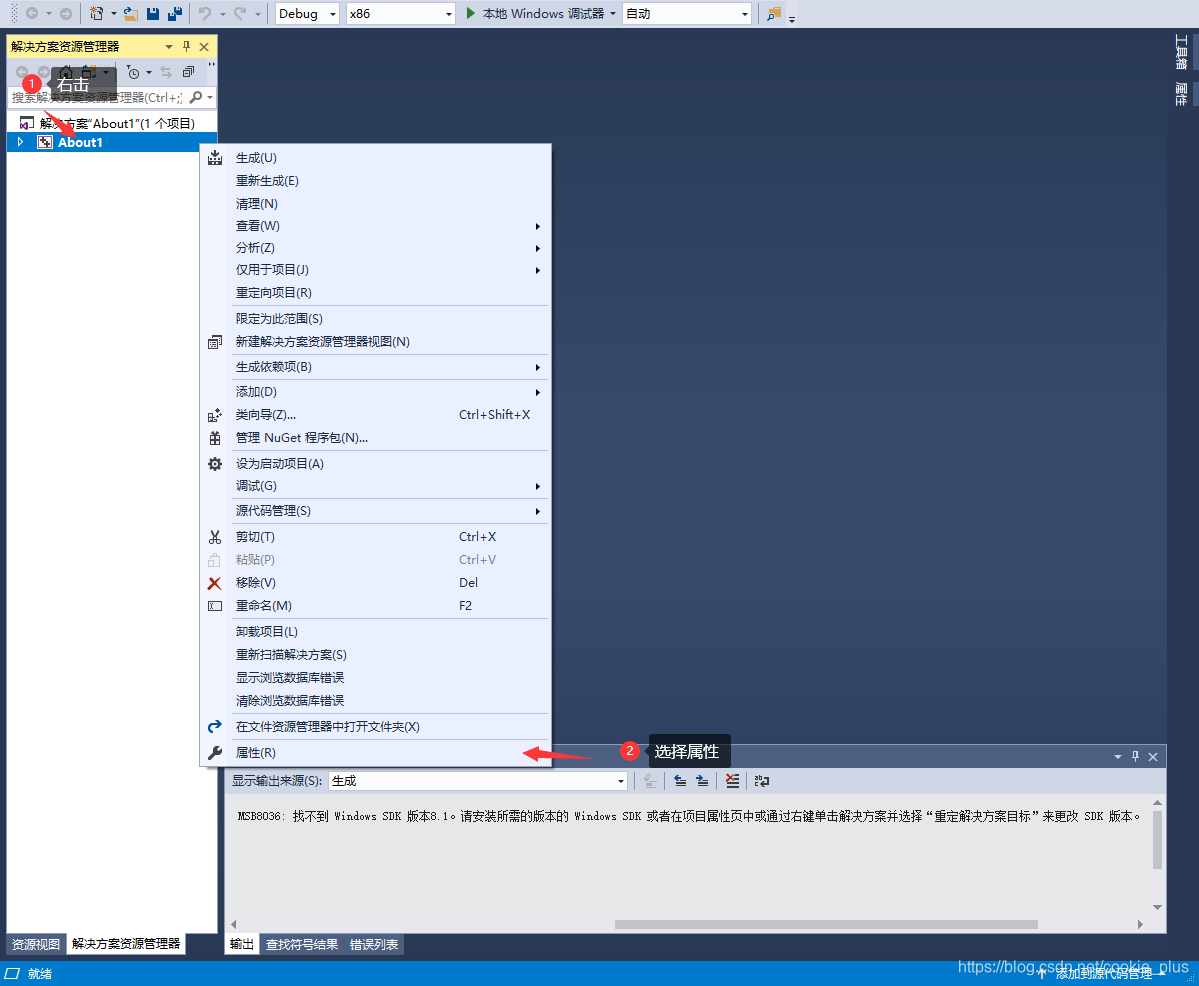Open the Solution Explorer window options dropdown arrow
The height and width of the screenshot is (986, 1199).
tap(169, 47)
